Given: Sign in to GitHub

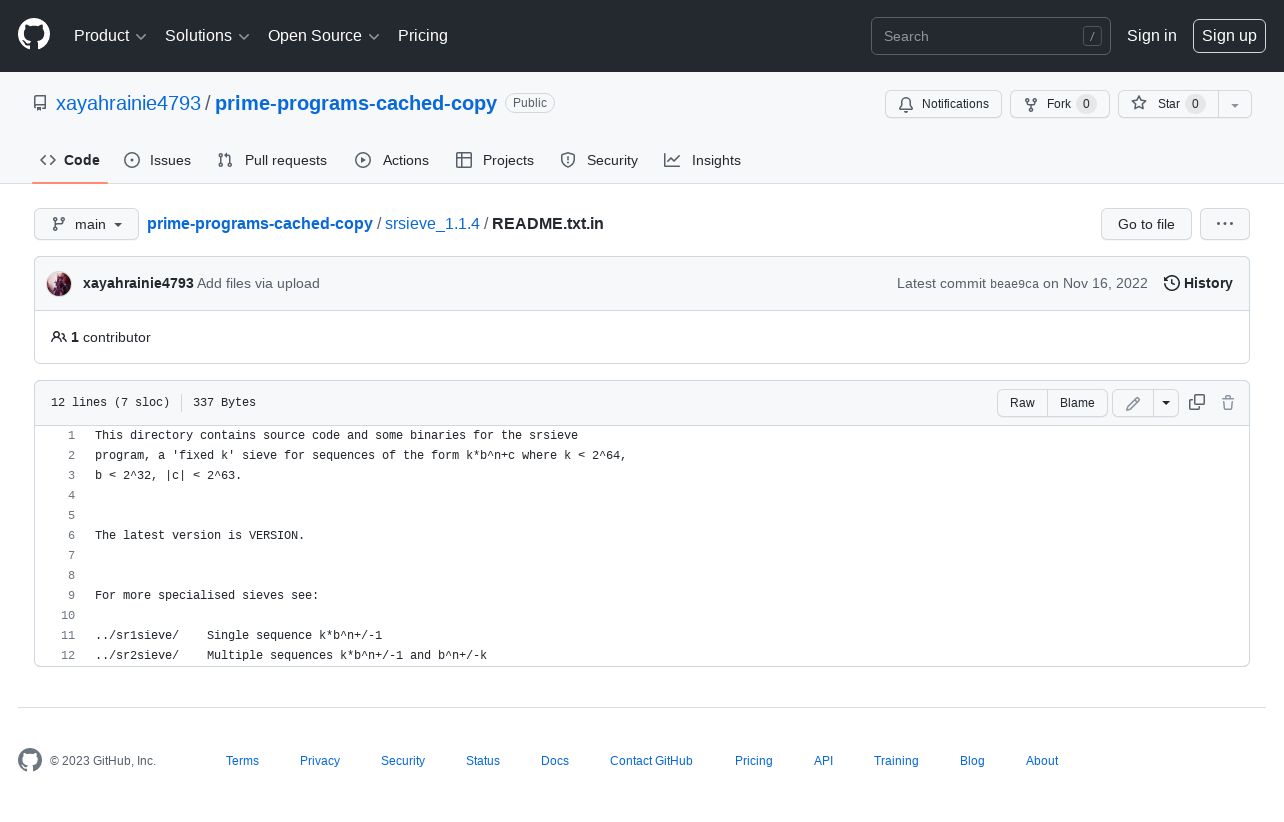Looking at the screenshot, I should point(1152,36).
